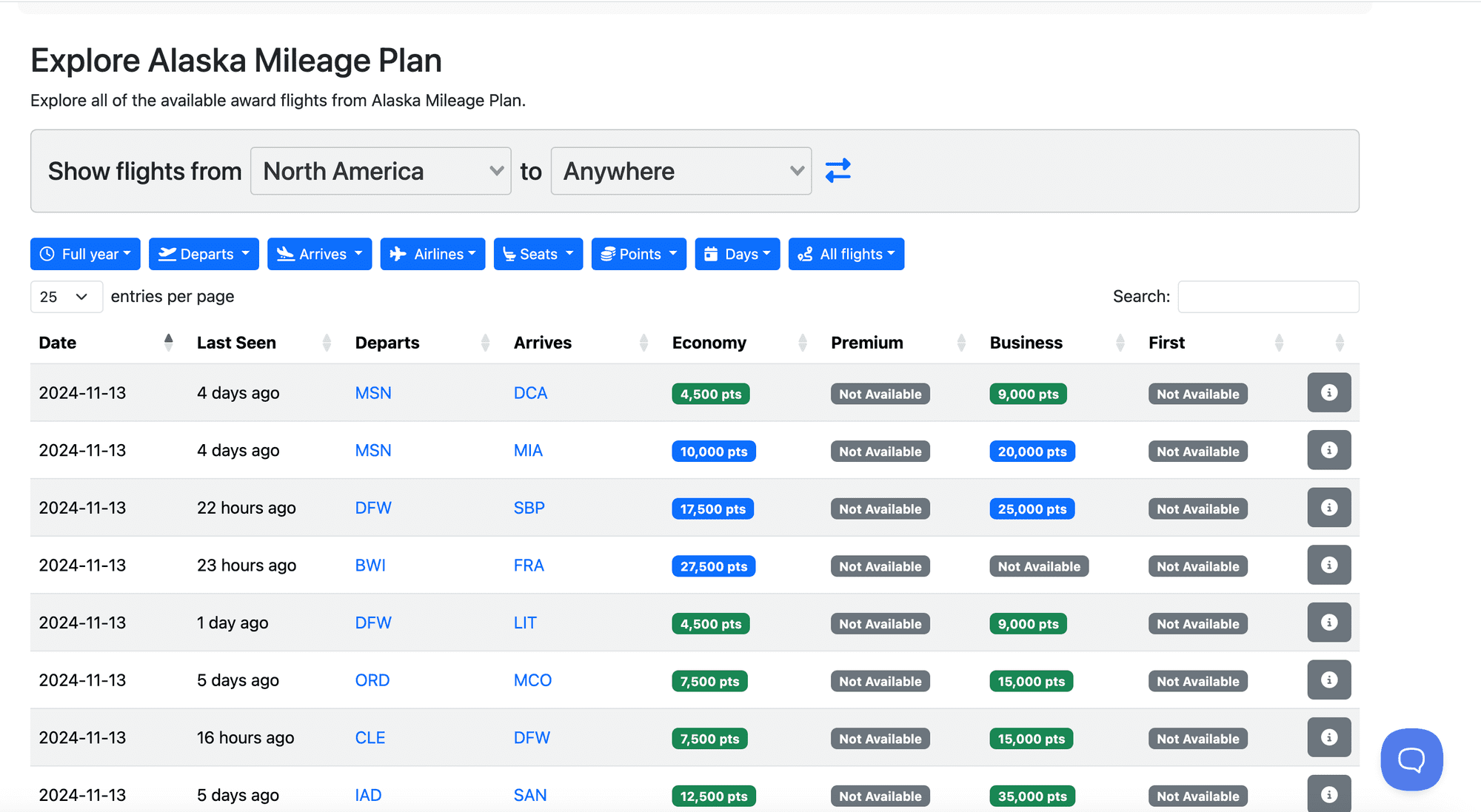
Task: Click the 'Explore Alaska Mileage Plan' heading
Action: (x=236, y=61)
